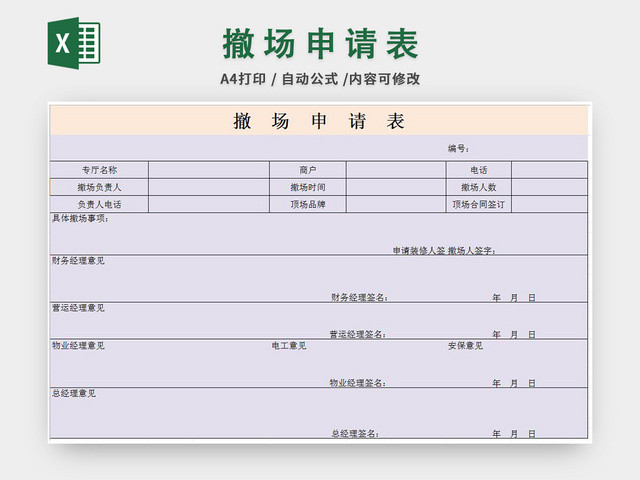Click the empty field beside 专厅名称
This screenshot has width=640, height=480.
click(x=209, y=170)
